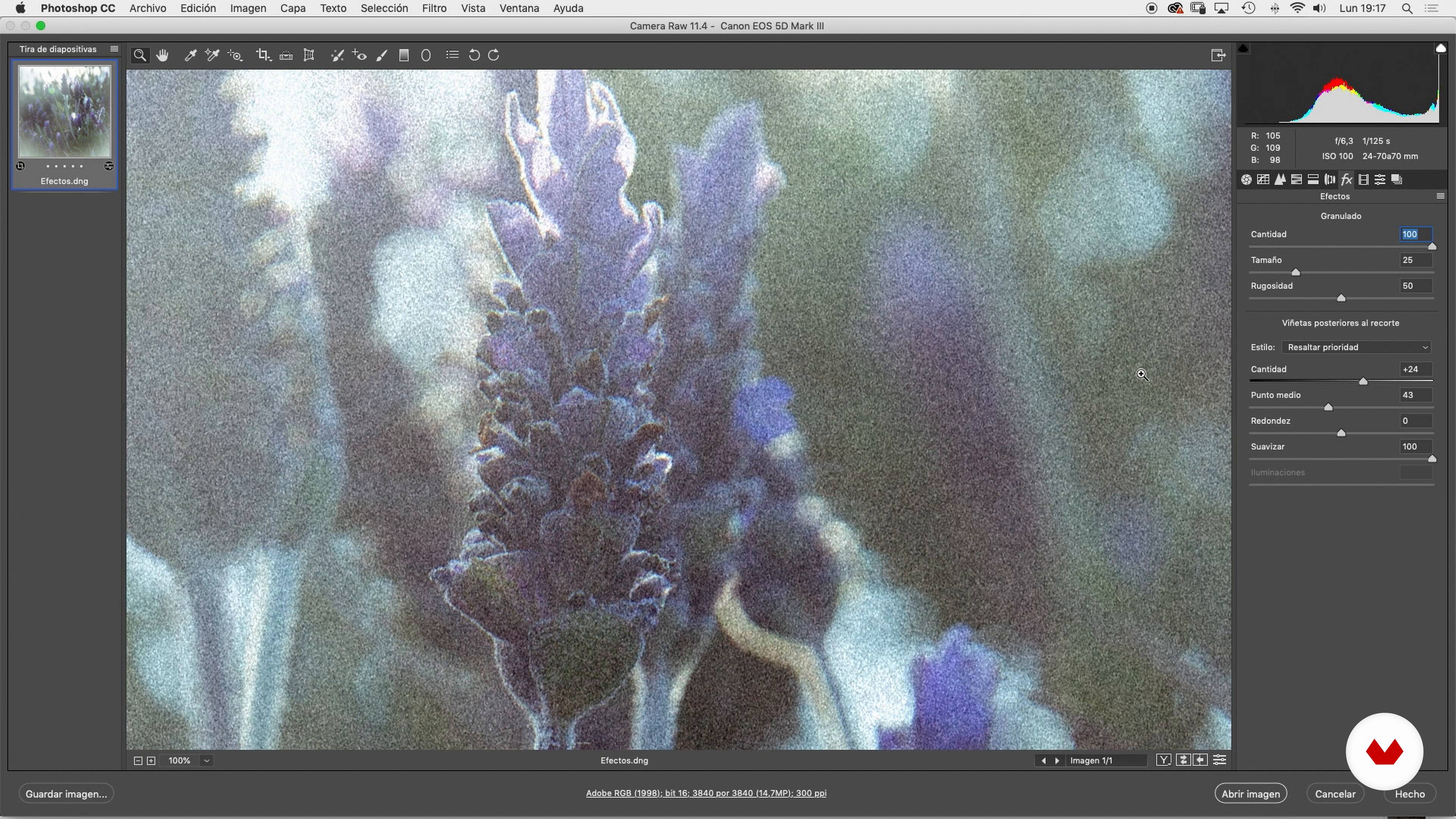
Task: Click the Punto medio slider handle
Action: pos(1328,408)
